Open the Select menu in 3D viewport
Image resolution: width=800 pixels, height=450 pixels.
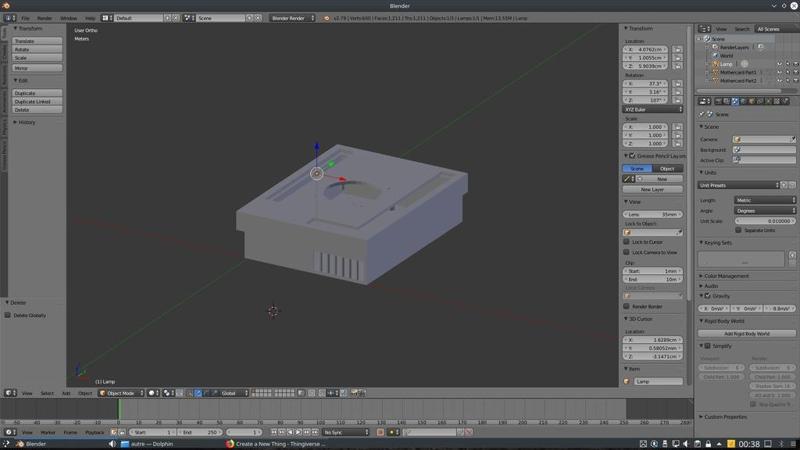coord(47,393)
